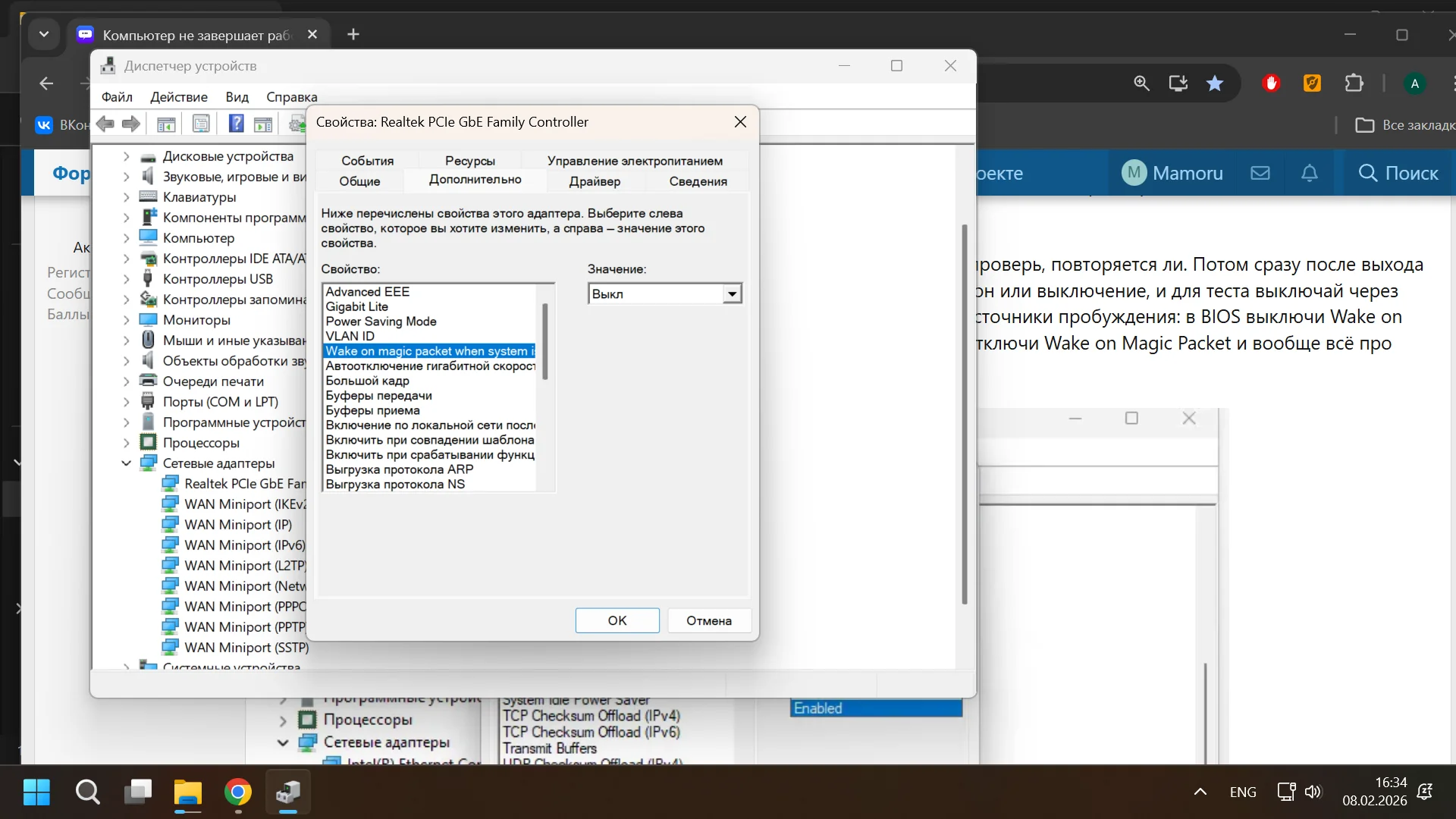Click the blue Help question-mark toolbar icon
This screenshot has height=819, width=1456.
click(x=236, y=124)
